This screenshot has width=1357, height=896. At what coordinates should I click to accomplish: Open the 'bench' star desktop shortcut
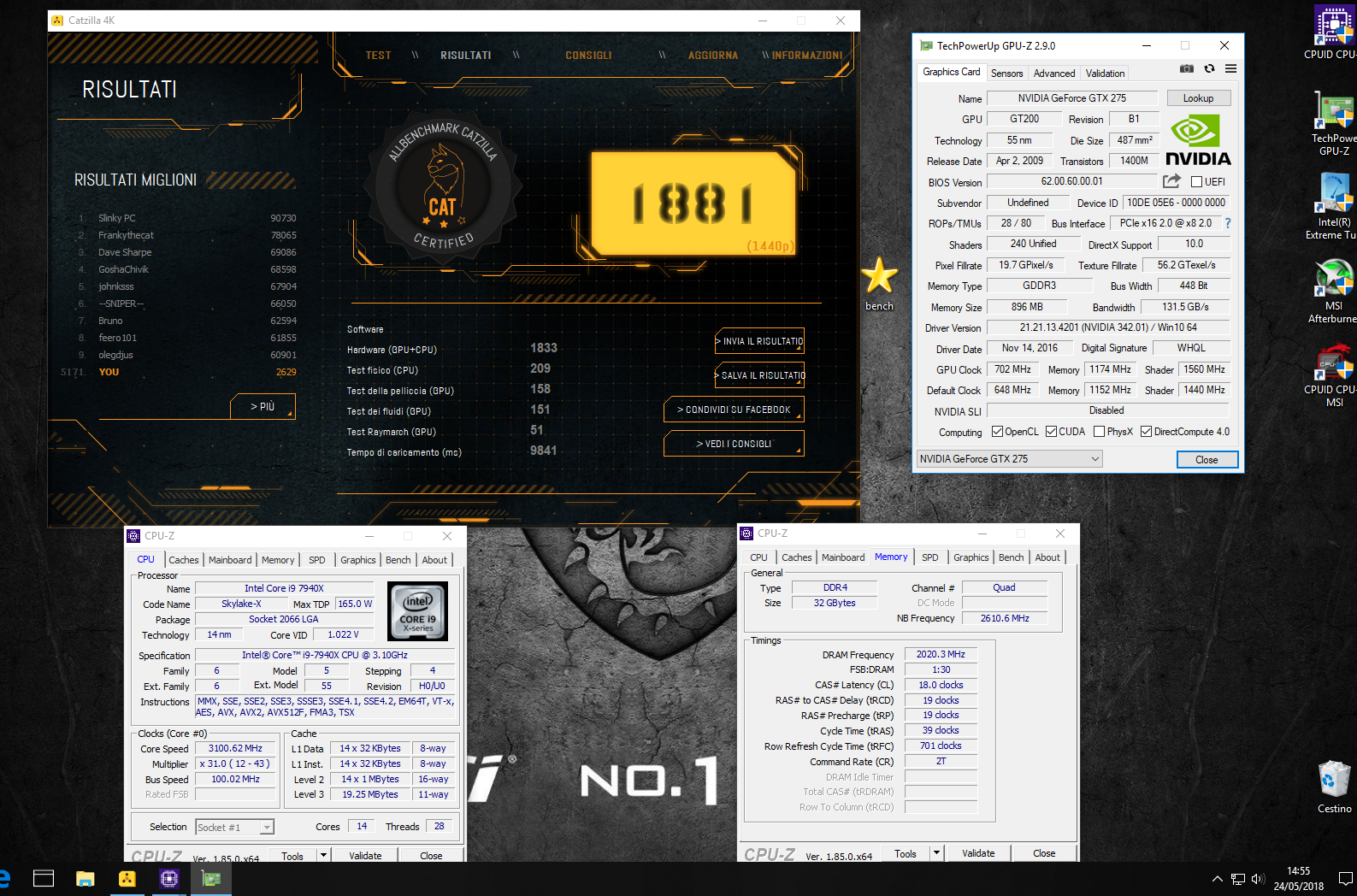879,284
